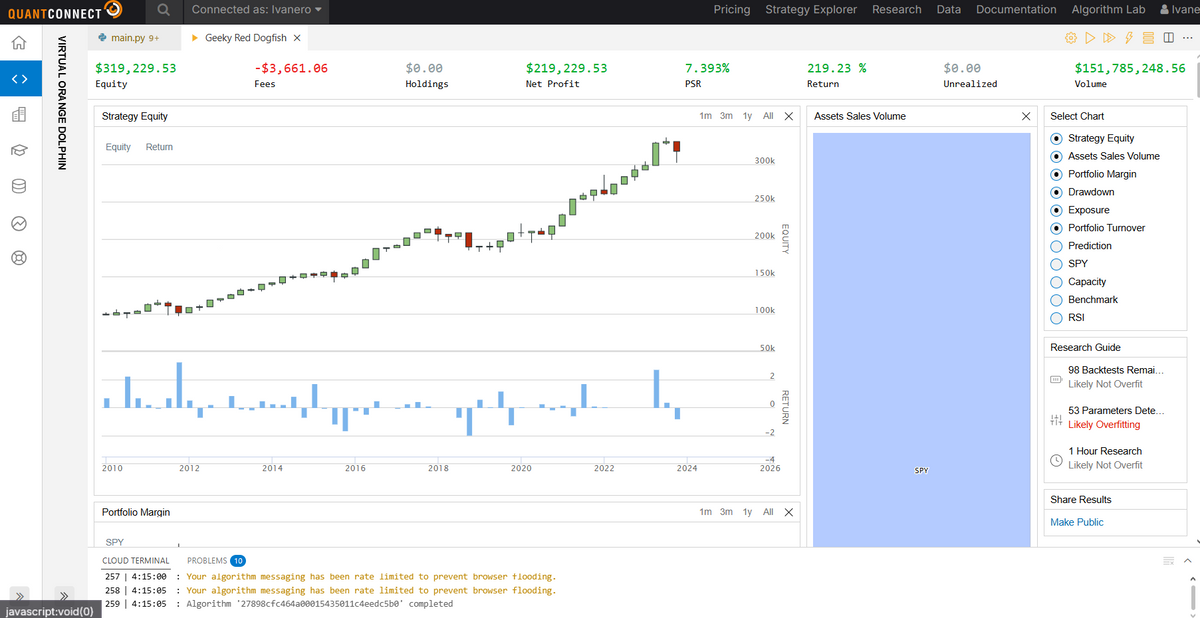This screenshot has width=1200, height=618.
Task: Toggle the Portfolio Margin chart radio
Action: coord(1057,175)
